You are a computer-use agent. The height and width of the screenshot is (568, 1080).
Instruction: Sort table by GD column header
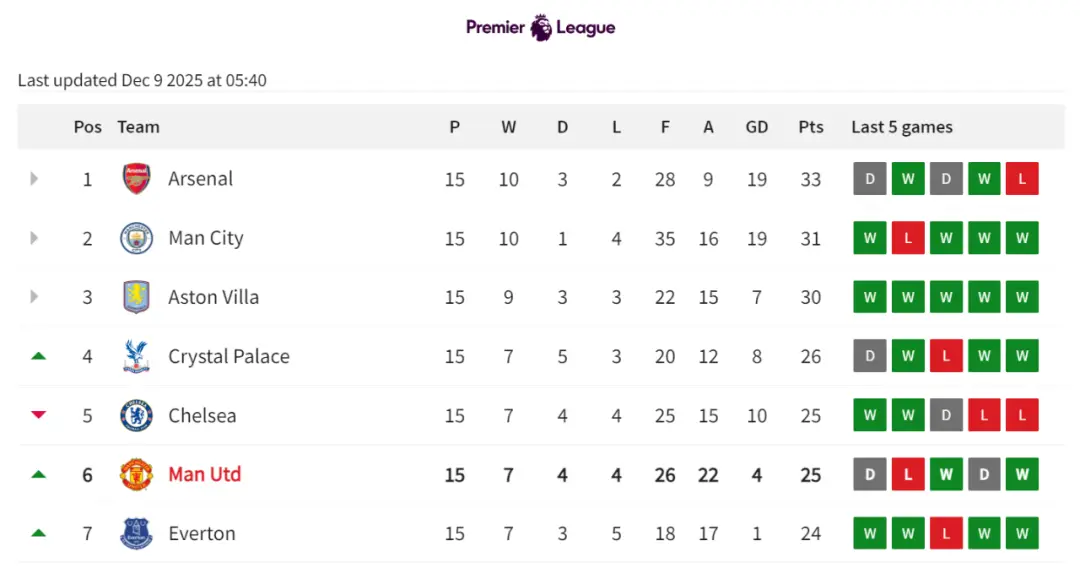[x=757, y=127]
